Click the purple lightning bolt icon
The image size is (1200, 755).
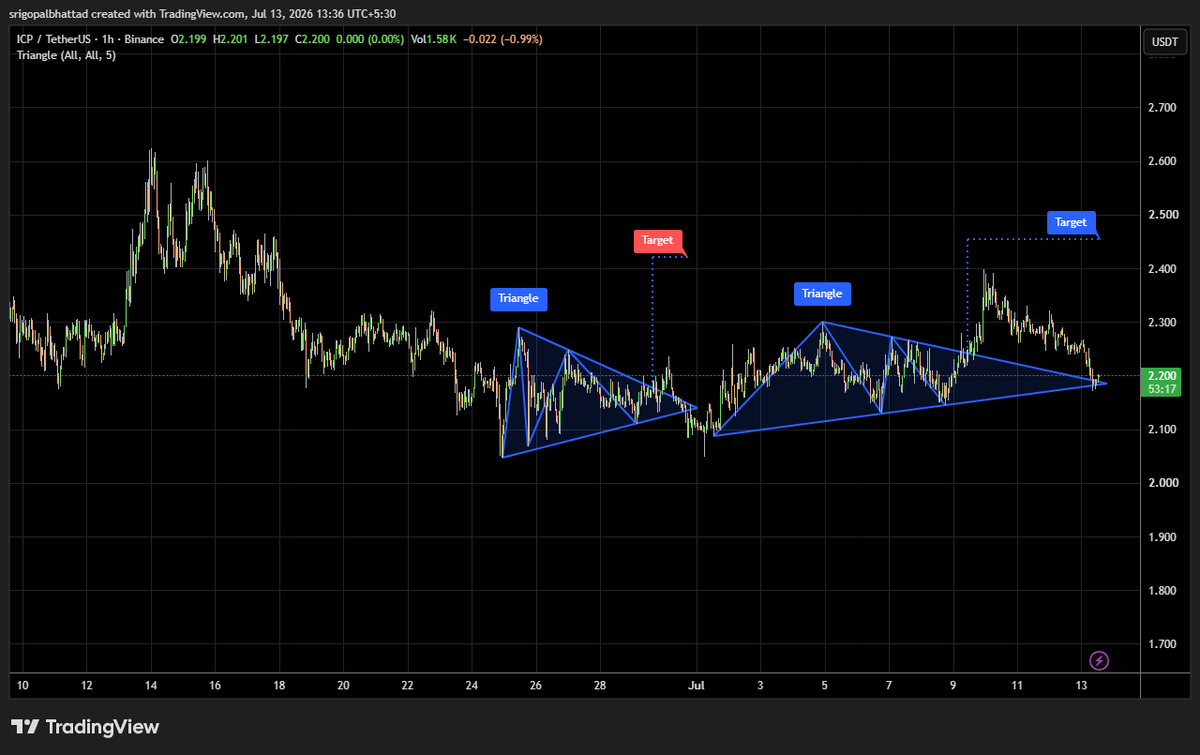point(1099,660)
